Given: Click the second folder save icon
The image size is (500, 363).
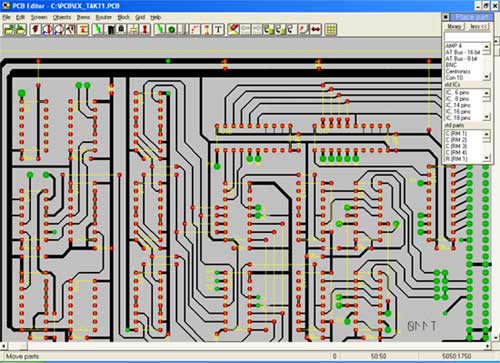Looking at the screenshot, I should pos(21,29).
